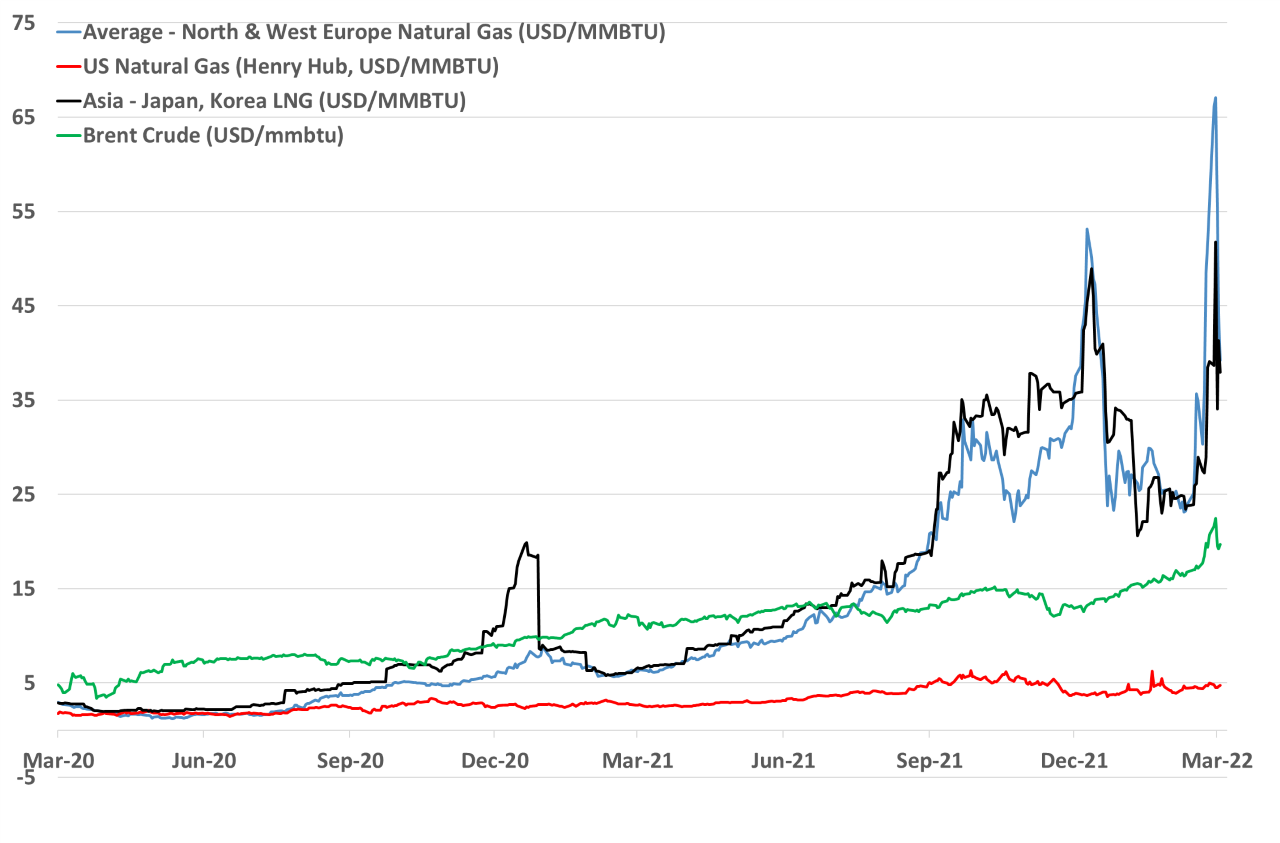Click the blue Europe Natural Gas legend line
The height and width of the screenshot is (843, 1280).
pyautogui.click(x=69, y=33)
